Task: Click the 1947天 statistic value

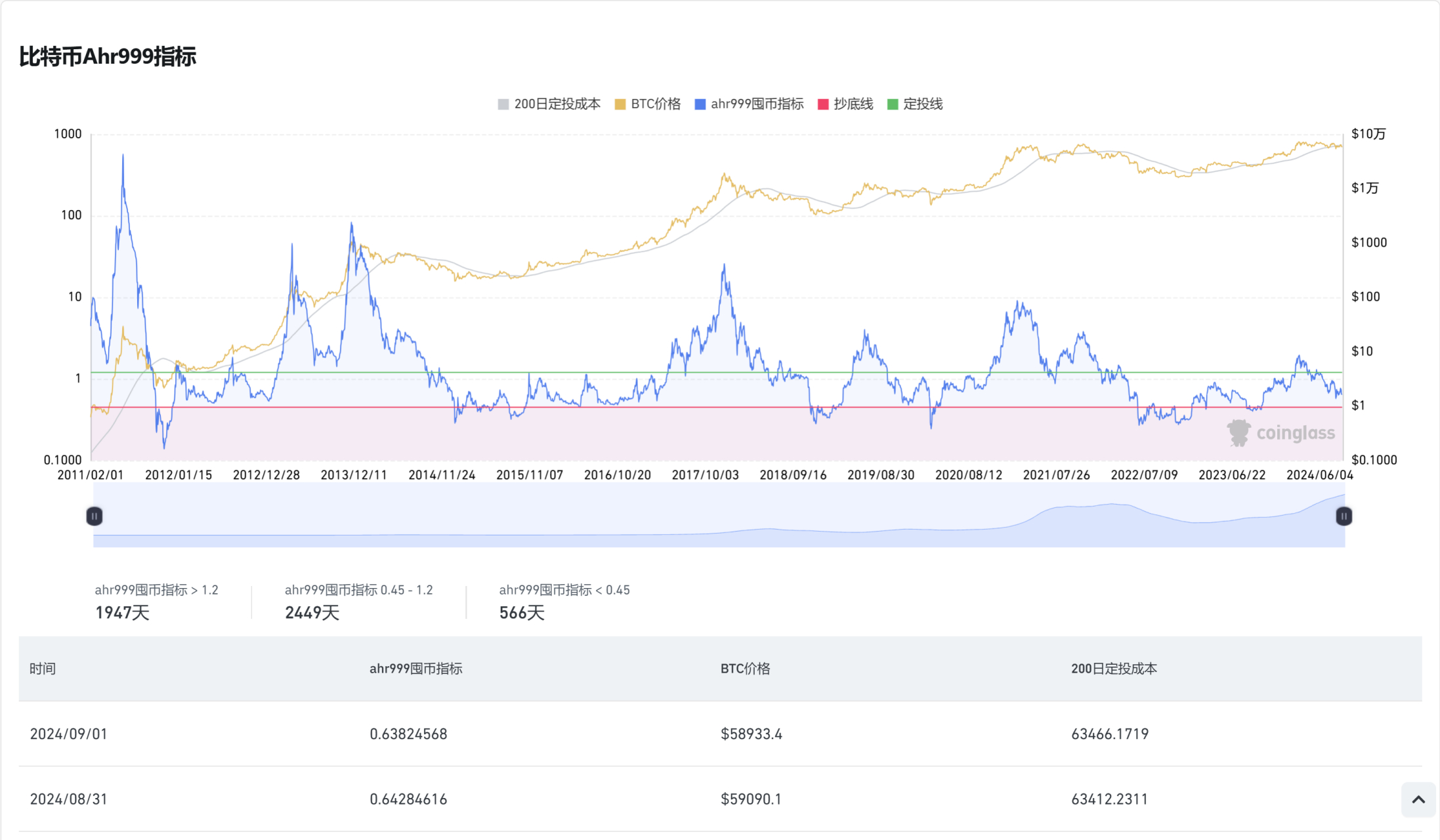Action: tap(123, 613)
